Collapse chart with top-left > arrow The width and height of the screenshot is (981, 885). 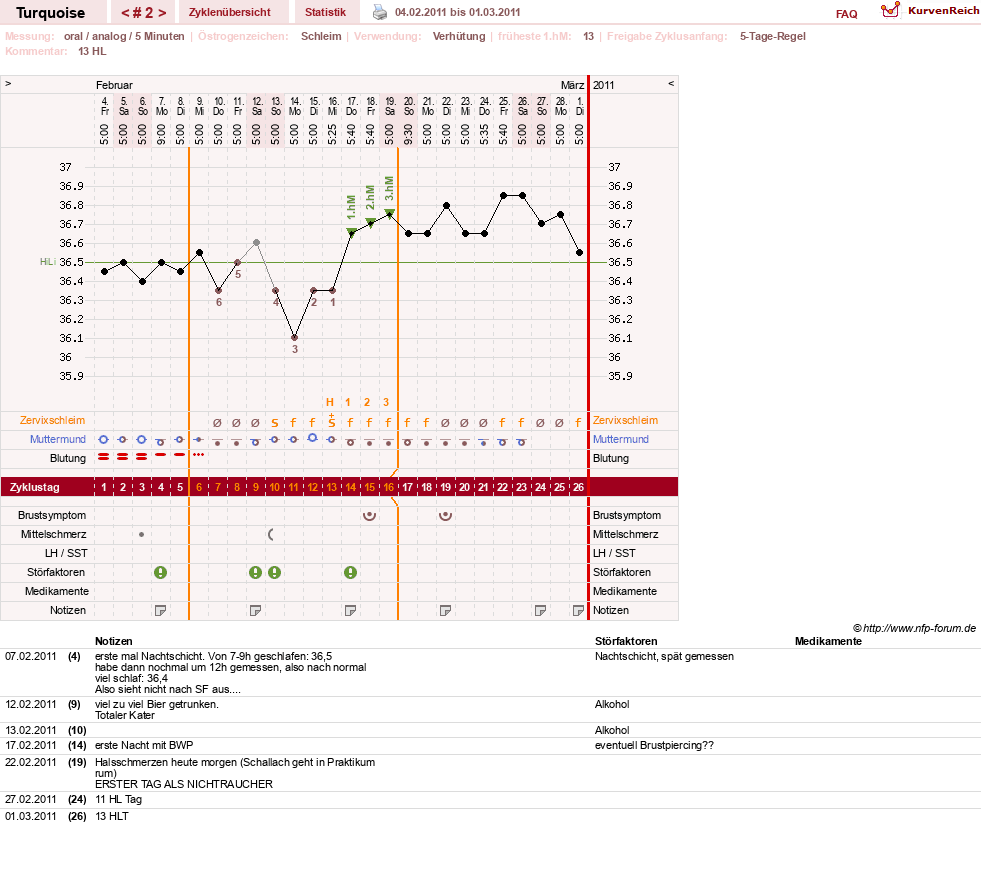8,83
